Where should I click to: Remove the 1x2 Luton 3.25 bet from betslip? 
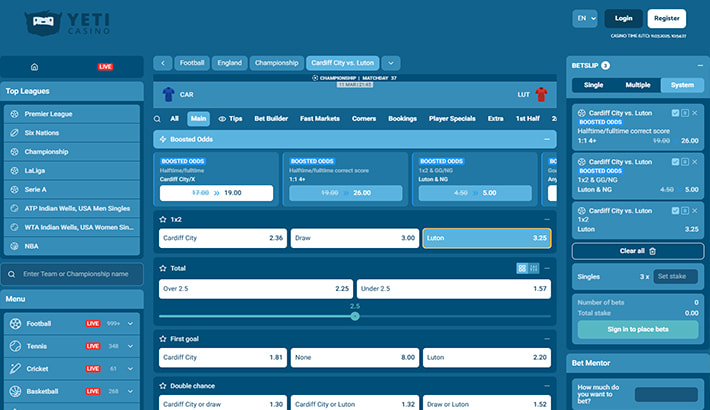click(695, 211)
